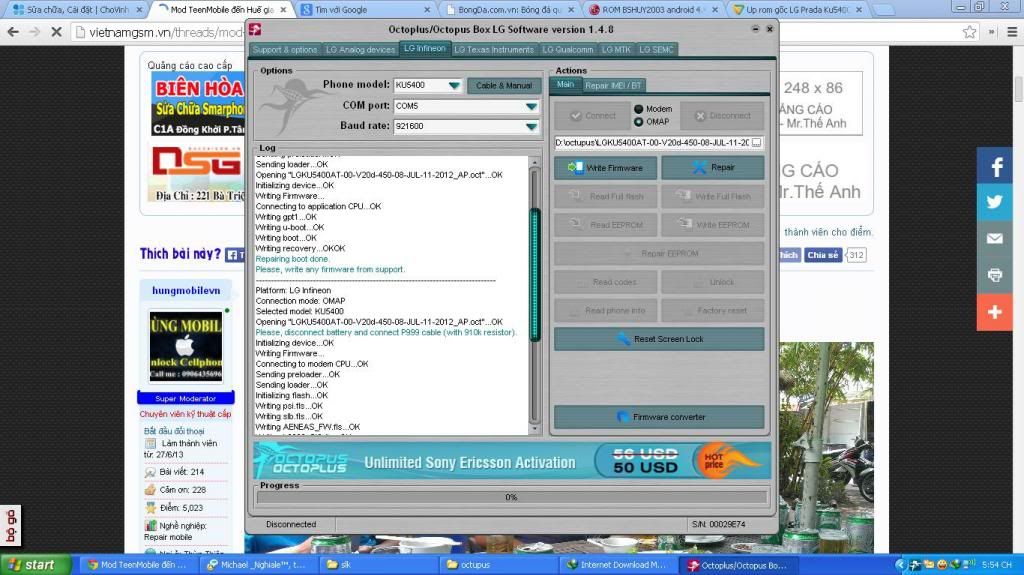Switch to Up rom gốc LG Prada tab

(x=798, y=10)
